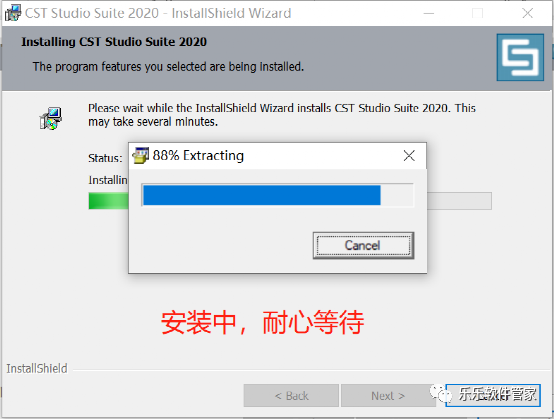Click the CST Studio Suite logo
This screenshot has width=554, height=419.
[x=520, y=57]
